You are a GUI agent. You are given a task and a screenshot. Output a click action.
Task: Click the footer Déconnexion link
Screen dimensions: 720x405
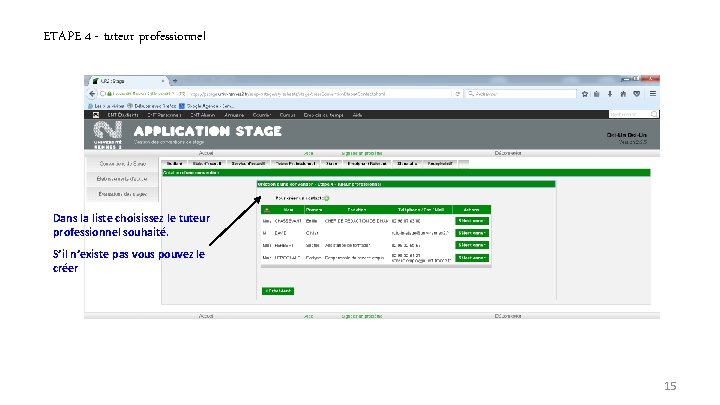point(508,316)
